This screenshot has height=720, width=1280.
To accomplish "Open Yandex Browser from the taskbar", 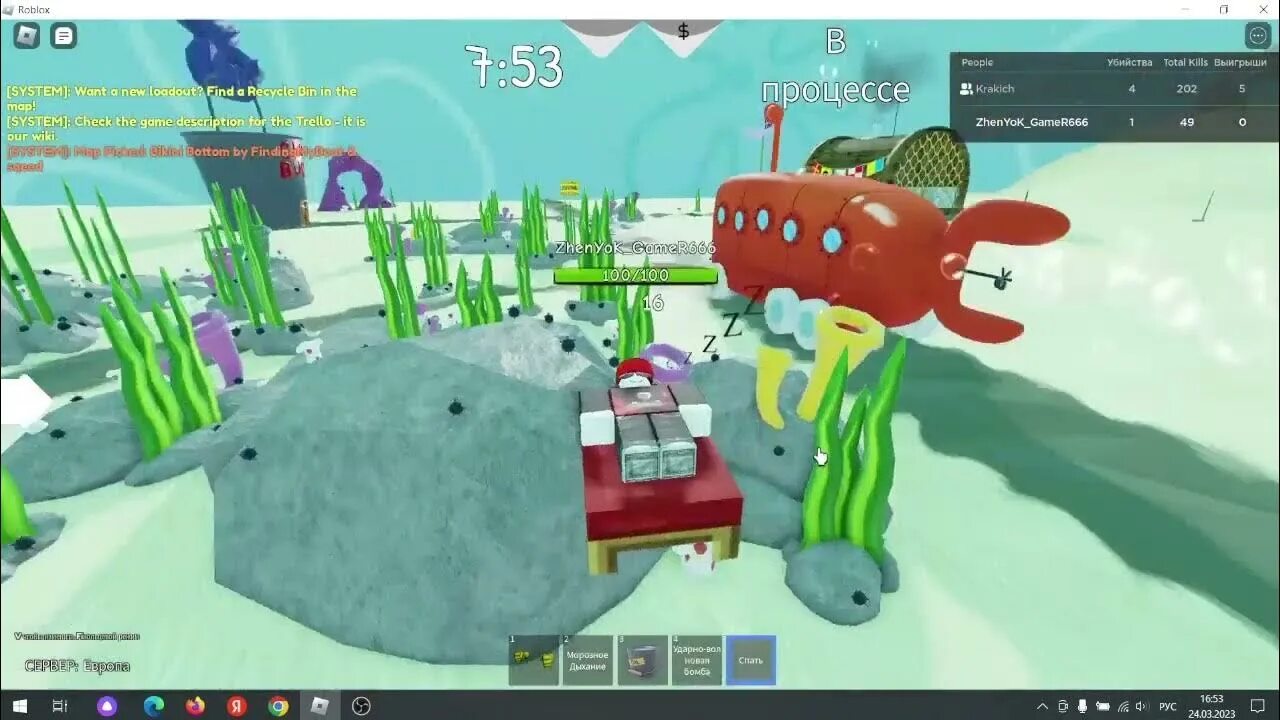I will (x=236, y=706).
